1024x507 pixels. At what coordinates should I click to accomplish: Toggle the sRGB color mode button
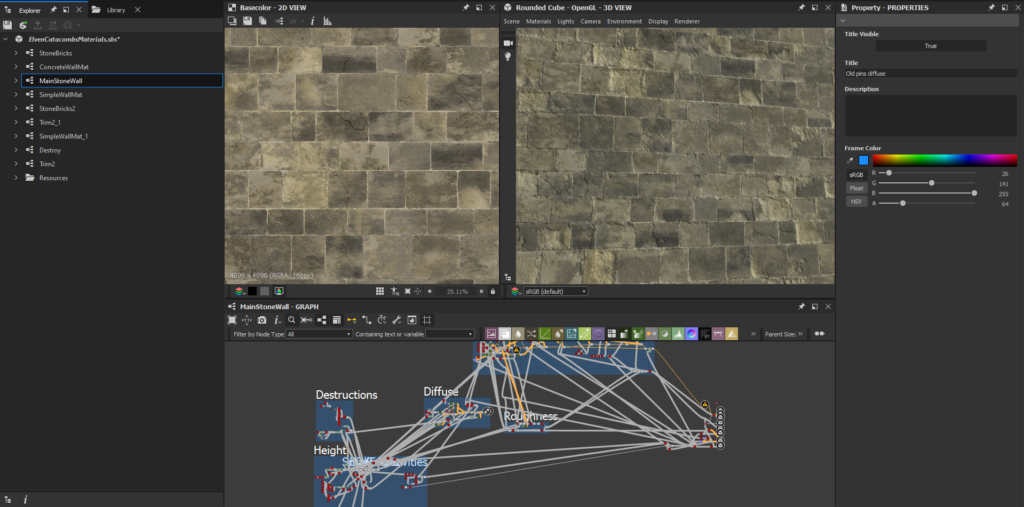point(857,174)
